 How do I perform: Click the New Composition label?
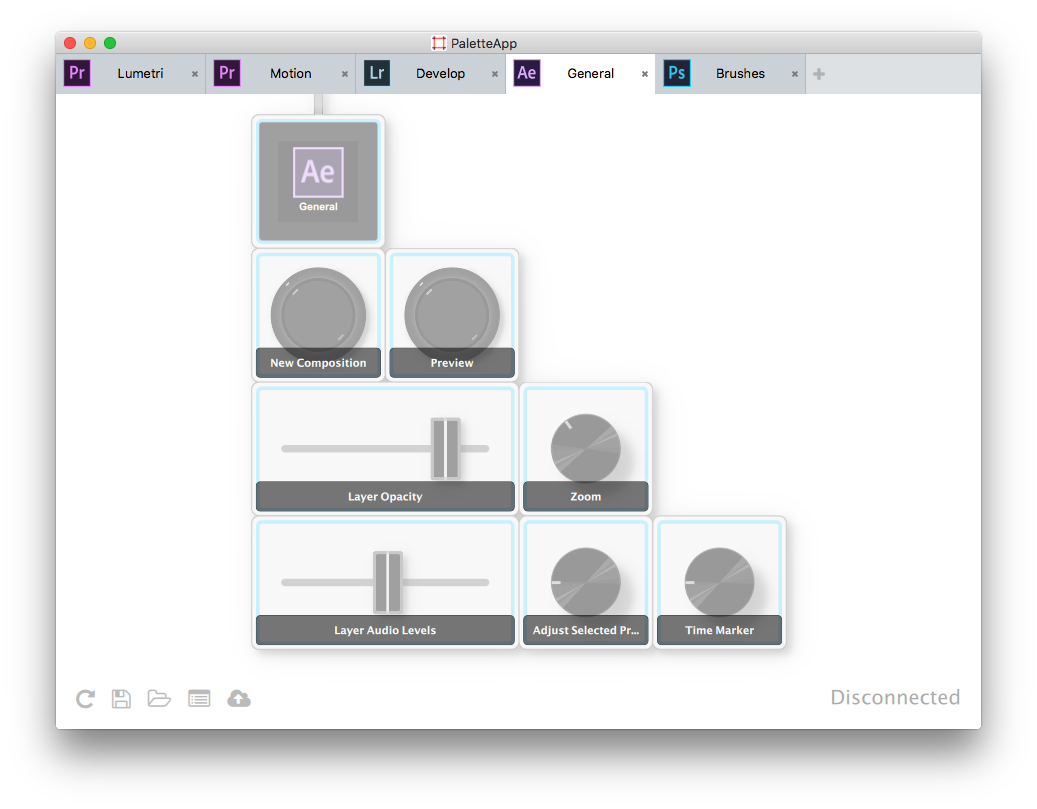[x=318, y=362]
